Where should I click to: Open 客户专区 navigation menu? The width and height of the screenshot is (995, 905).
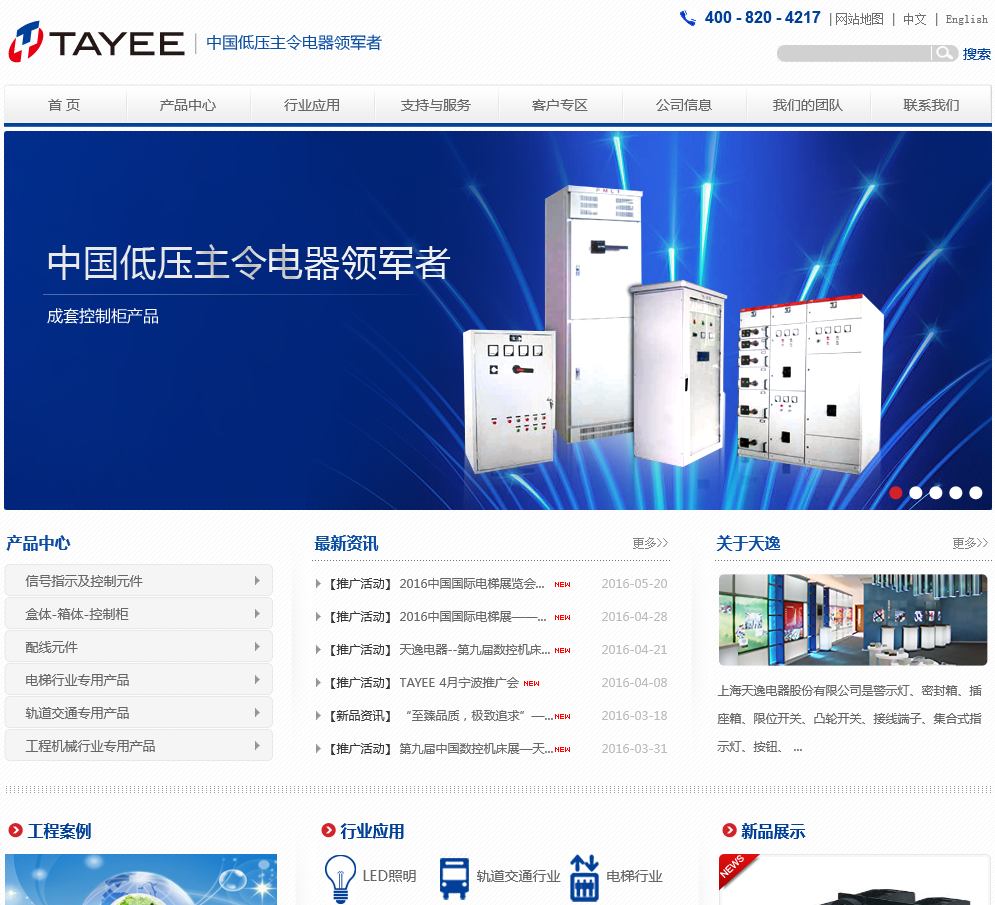[560, 105]
